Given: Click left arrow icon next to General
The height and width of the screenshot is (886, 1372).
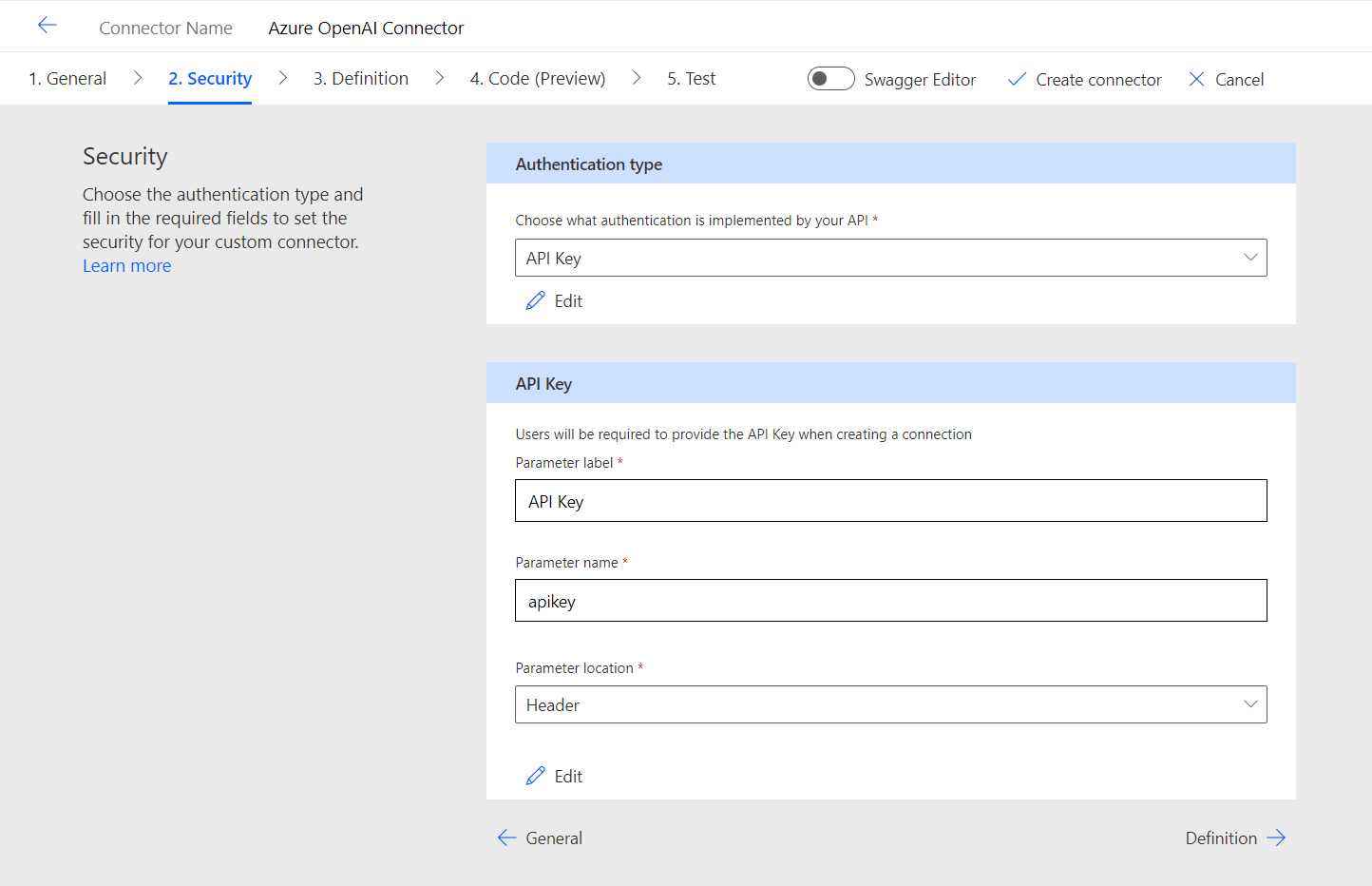Looking at the screenshot, I should 506,838.
